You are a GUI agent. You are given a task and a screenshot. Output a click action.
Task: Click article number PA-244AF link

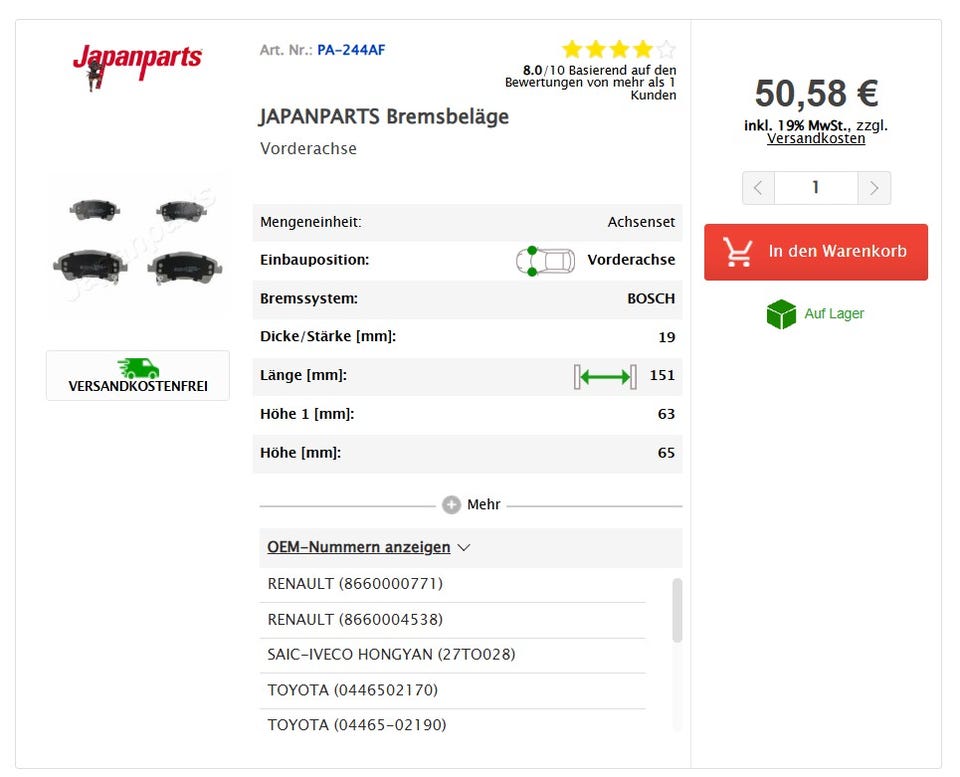[351, 50]
